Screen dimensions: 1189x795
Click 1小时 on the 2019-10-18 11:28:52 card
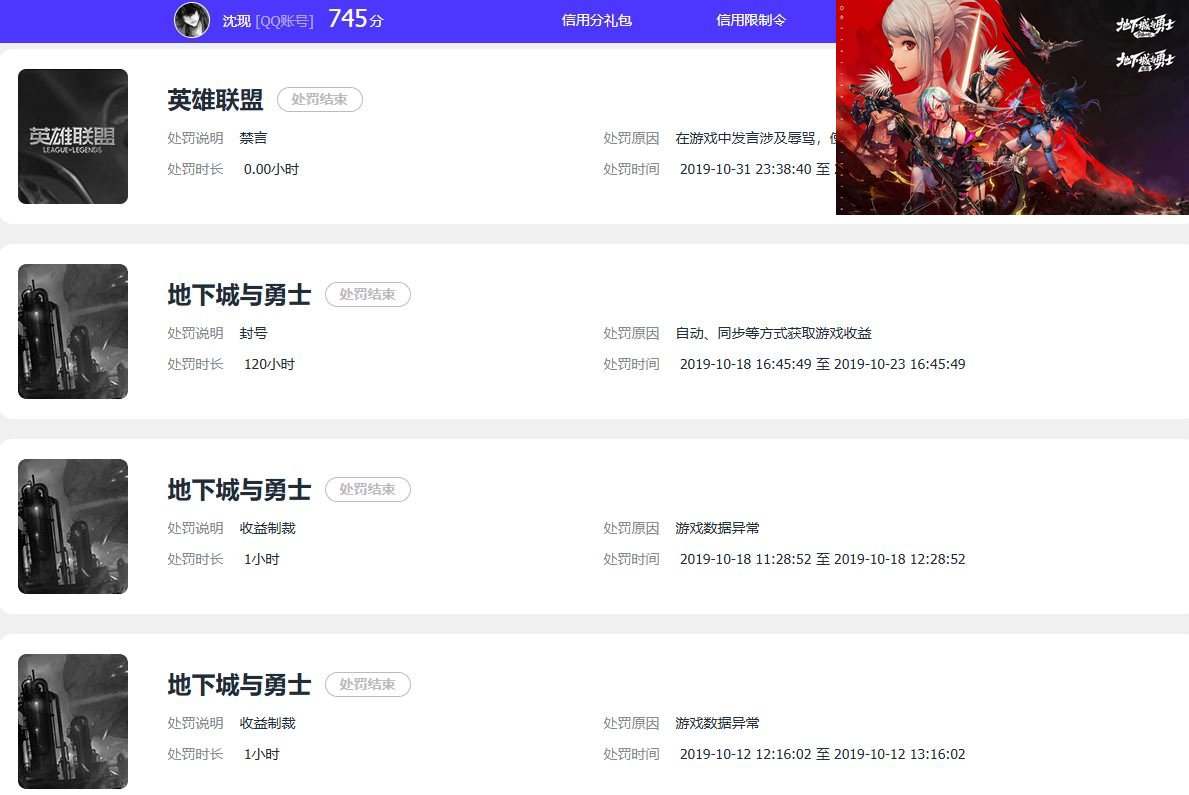coord(262,559)
